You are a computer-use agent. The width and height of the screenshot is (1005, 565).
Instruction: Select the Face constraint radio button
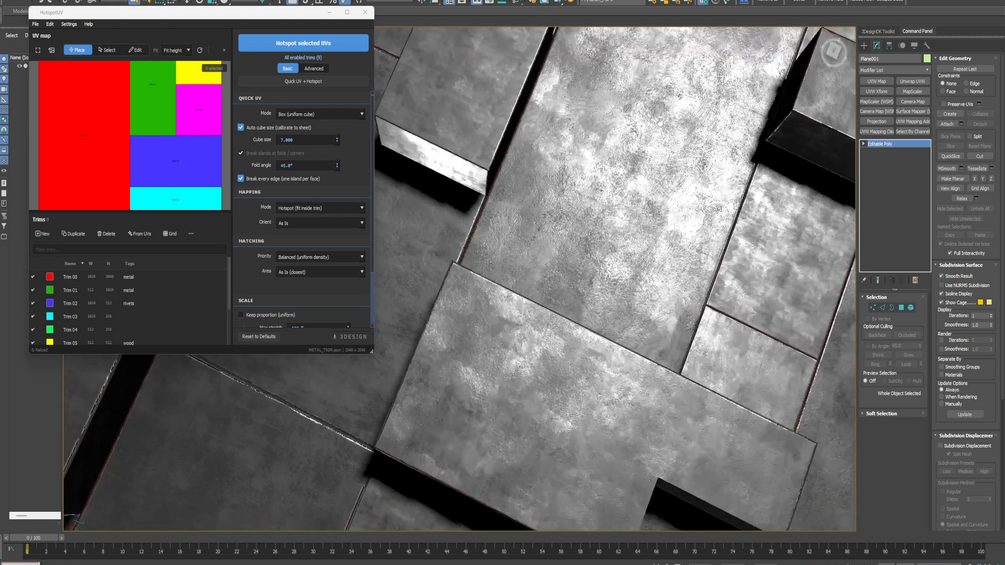[943, 92]
